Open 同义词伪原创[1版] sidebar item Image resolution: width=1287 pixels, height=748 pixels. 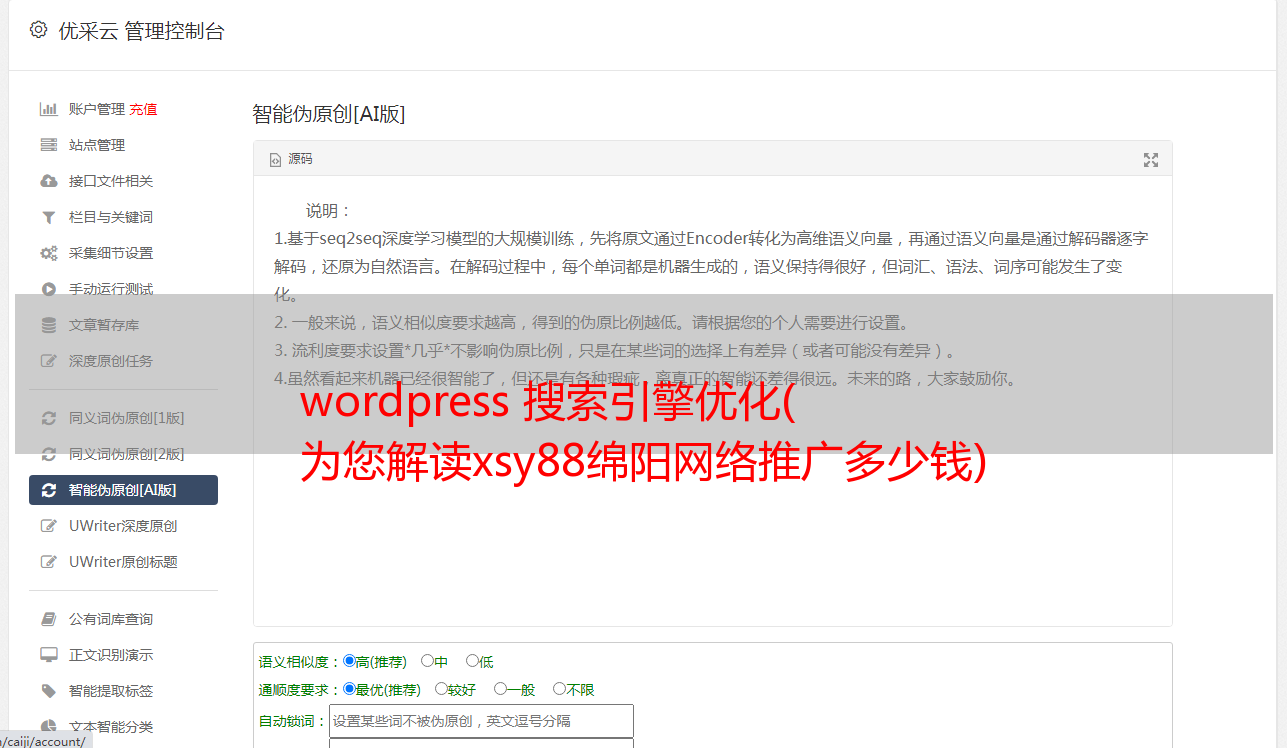tap(126, 418)
